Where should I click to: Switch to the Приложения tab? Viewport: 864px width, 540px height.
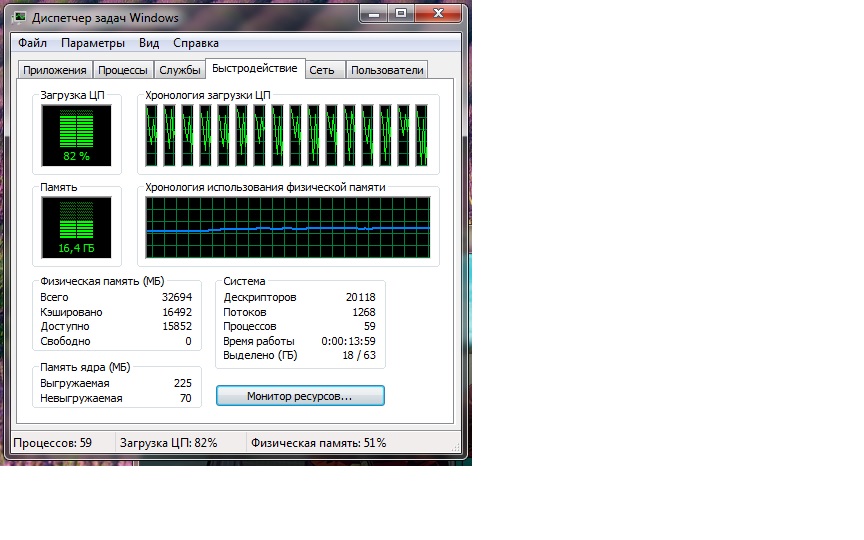pos(55,70)
